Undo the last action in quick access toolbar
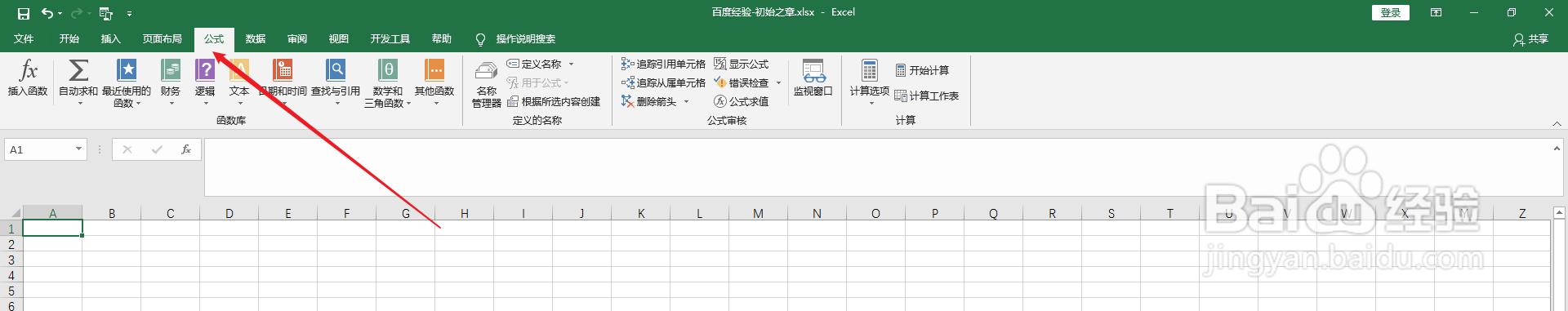1568x311 pixels. pos(47,13)
